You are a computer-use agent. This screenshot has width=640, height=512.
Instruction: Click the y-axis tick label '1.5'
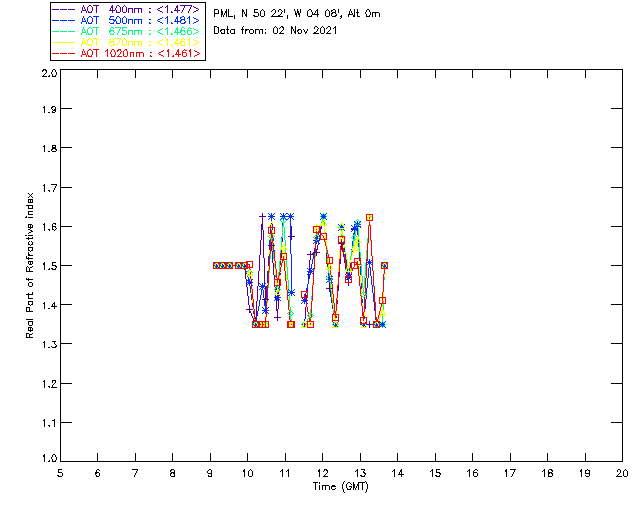(49, 266)
